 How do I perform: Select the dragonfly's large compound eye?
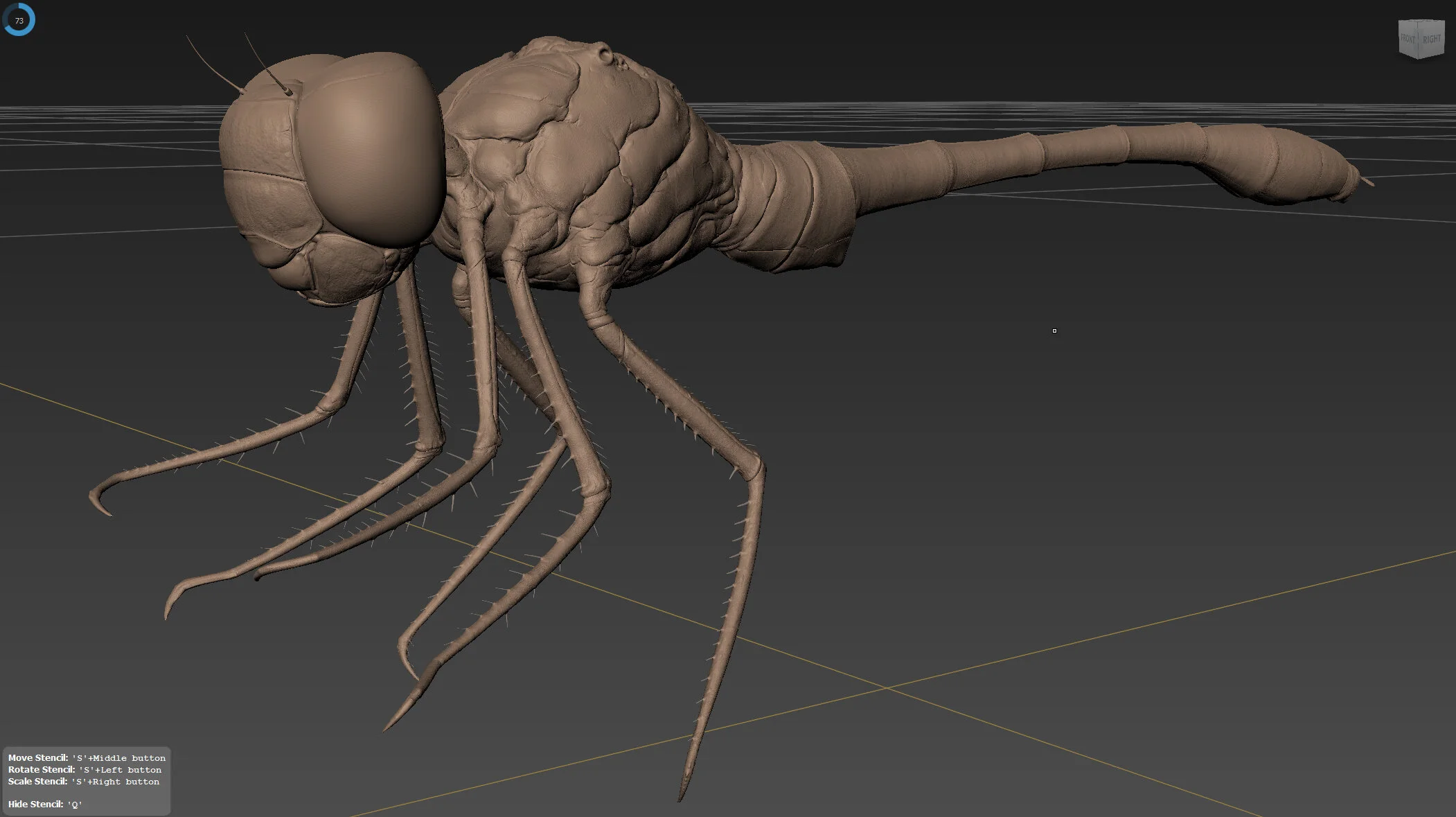click(373, 149)
